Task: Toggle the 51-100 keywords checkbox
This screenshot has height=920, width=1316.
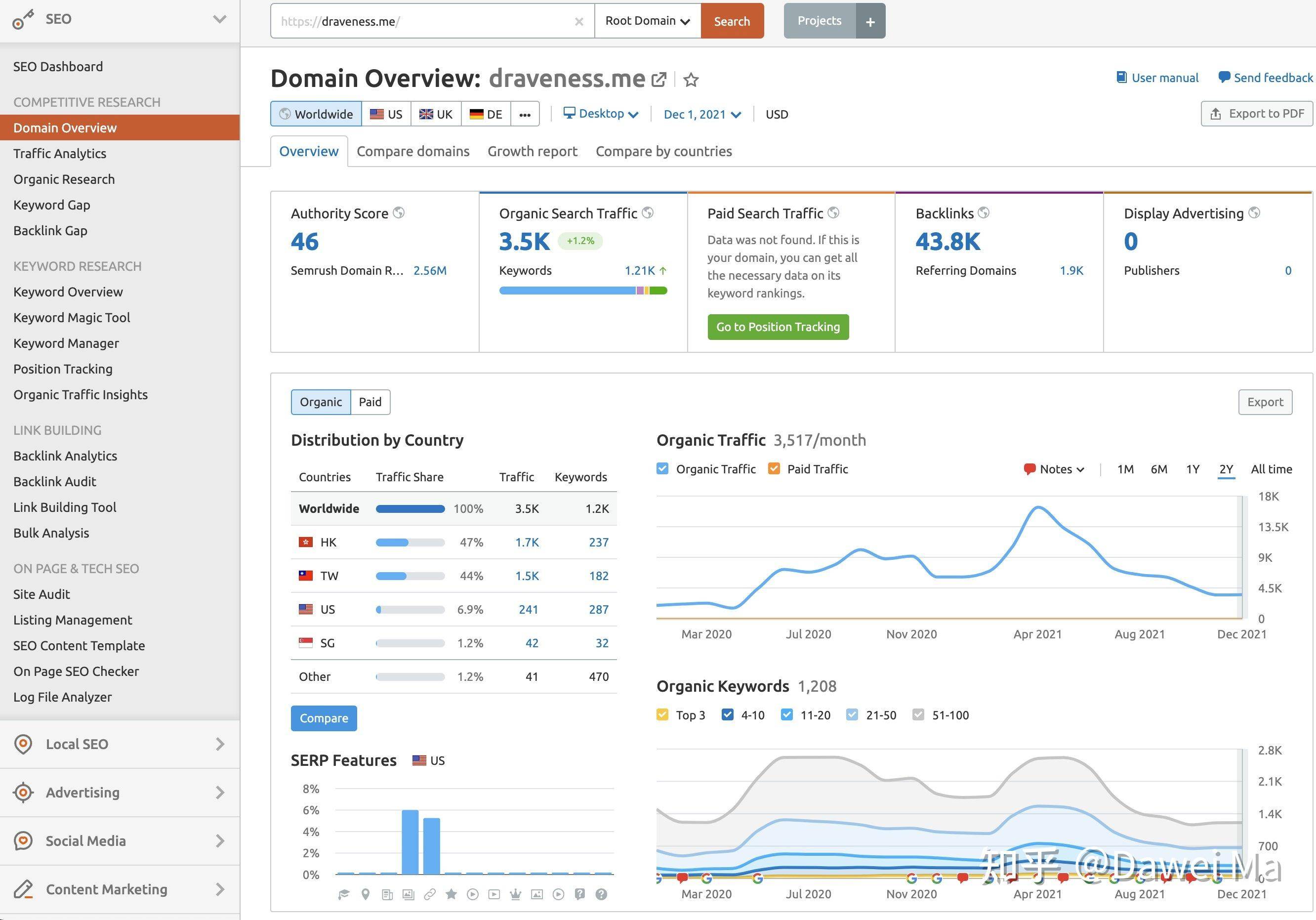Action: [x=918, y=714]
